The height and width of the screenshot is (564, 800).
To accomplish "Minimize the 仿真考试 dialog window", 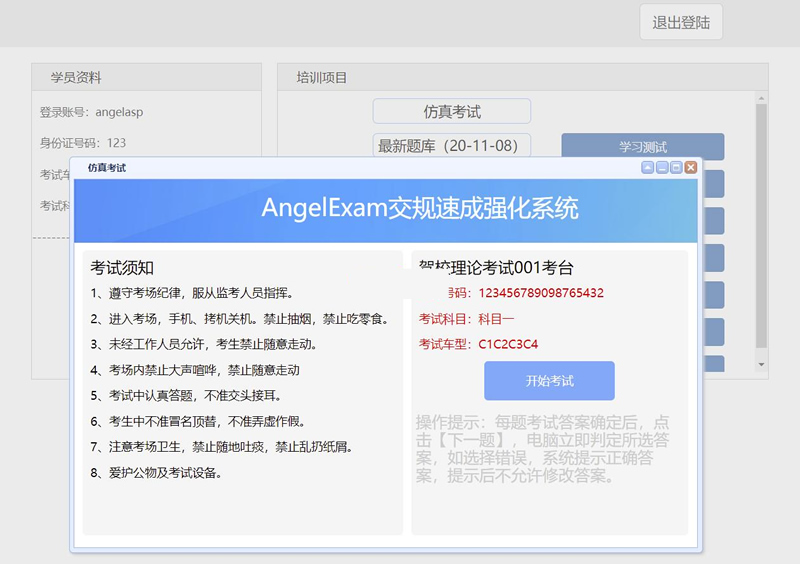I will 662,168.
